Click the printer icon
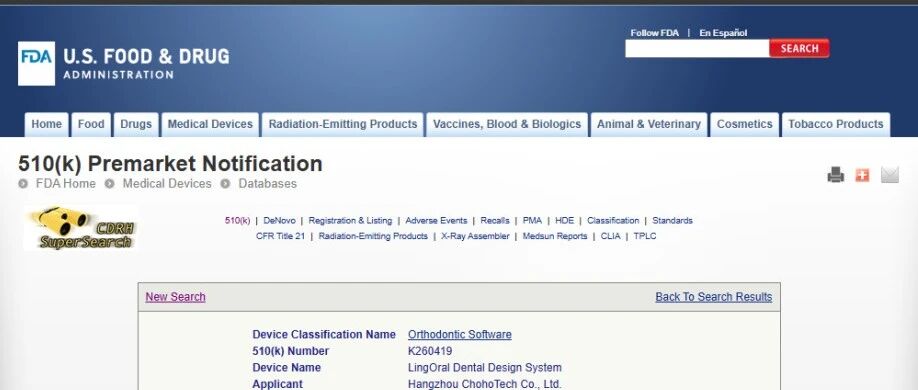This screenshot has height=390, width=918. (x=835, y=175)
